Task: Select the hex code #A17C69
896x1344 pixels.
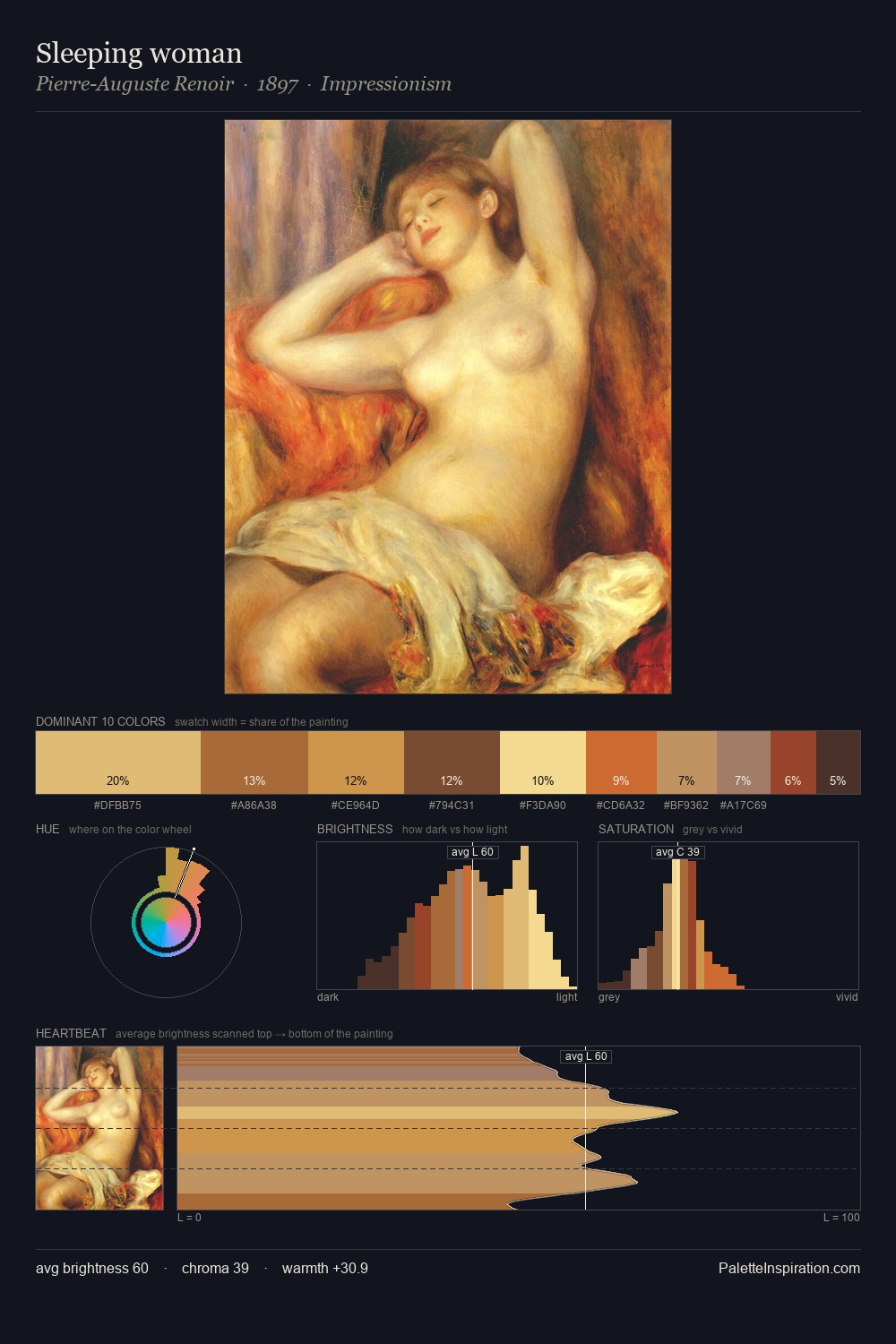Action: 743,806
